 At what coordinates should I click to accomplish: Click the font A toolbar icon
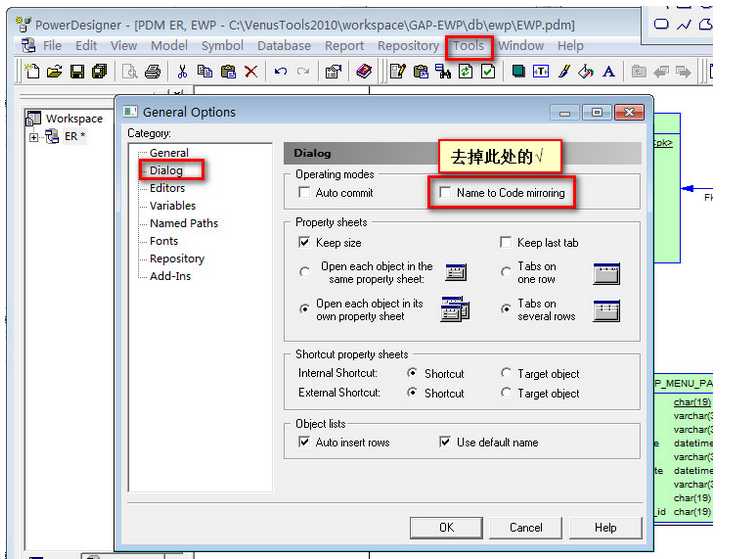(608, 71)
